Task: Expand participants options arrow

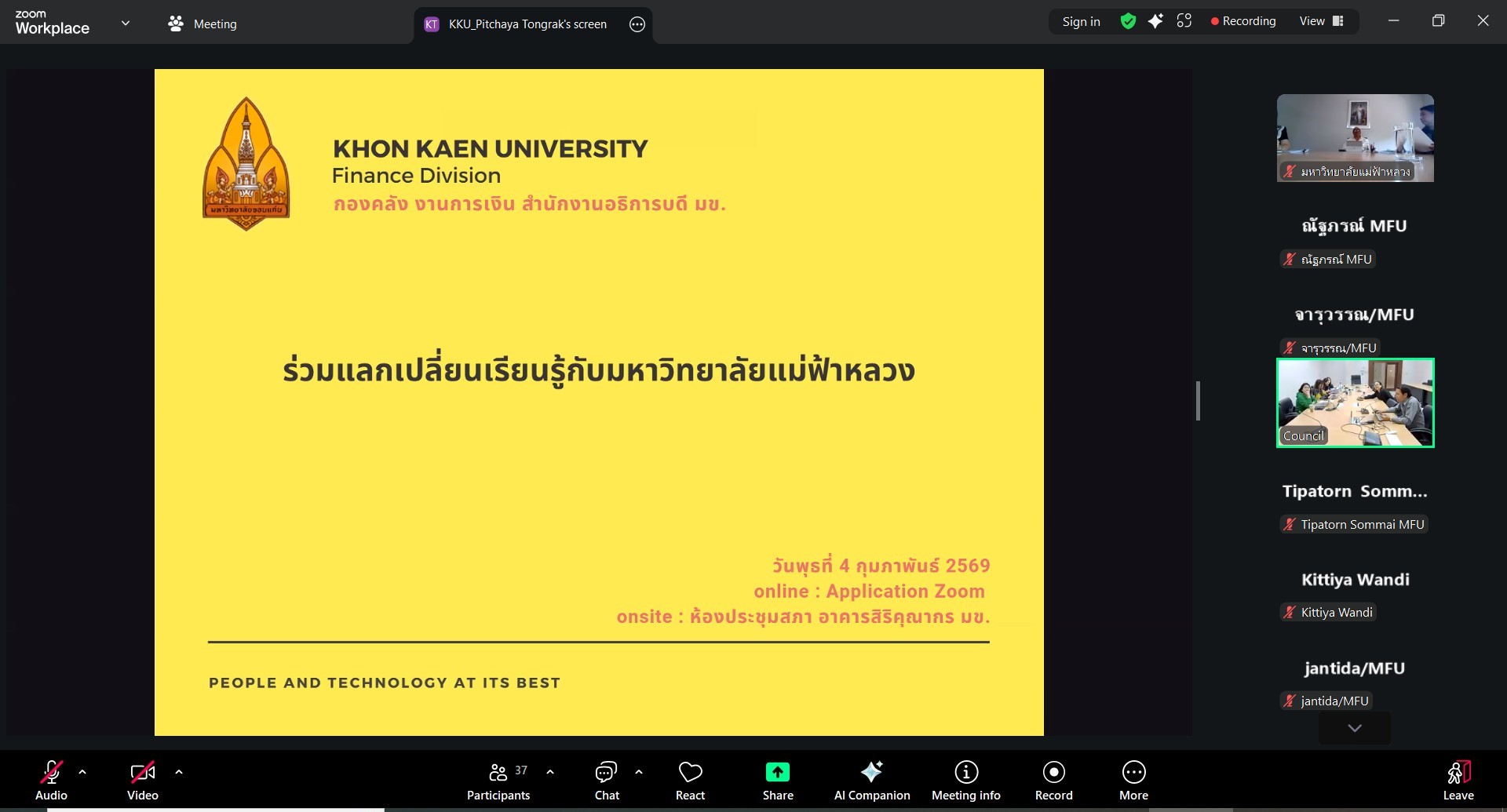Action: pyautogui.click(x=550, y=772)
